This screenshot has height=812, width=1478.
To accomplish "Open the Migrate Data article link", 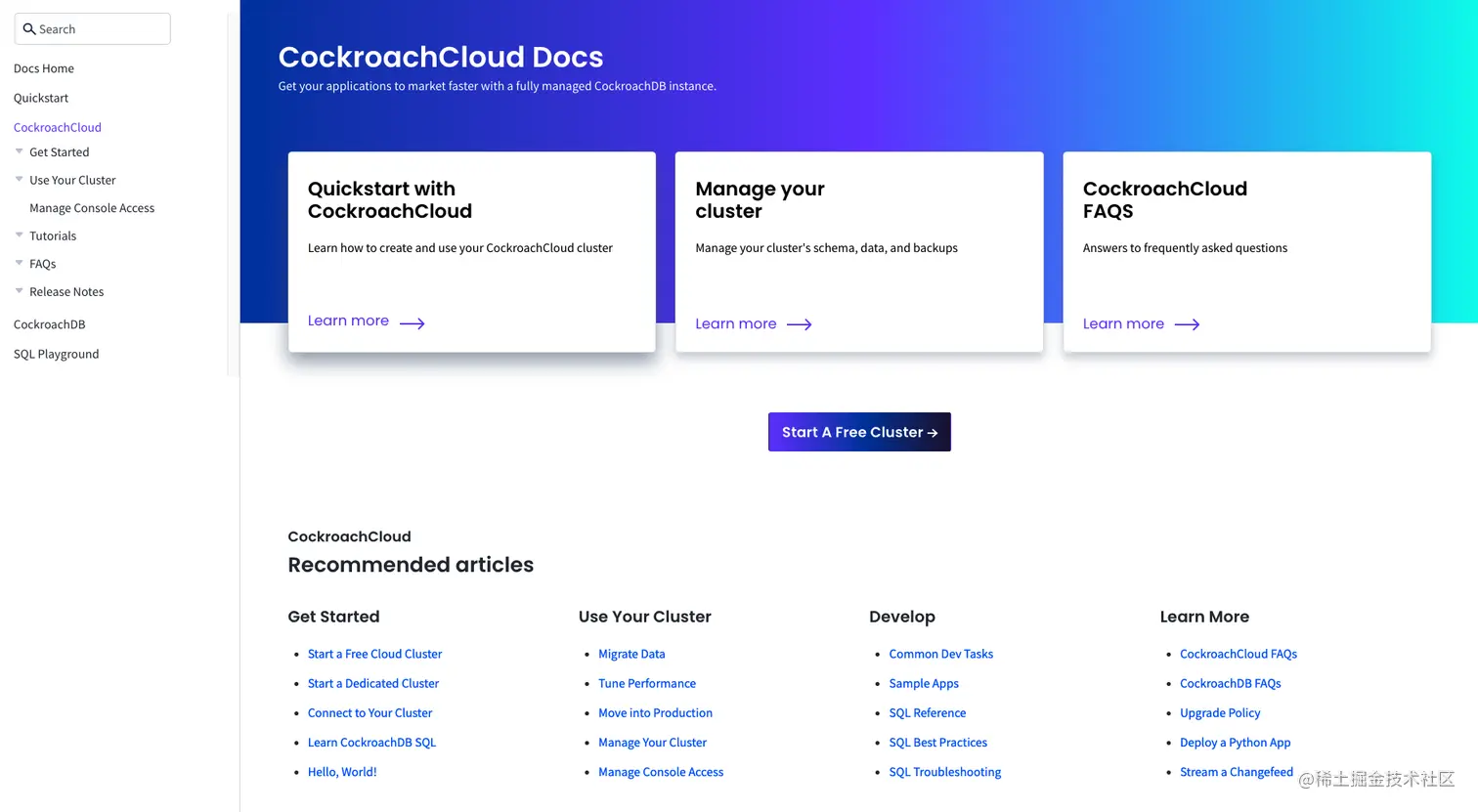I will [x=631, y=654].
